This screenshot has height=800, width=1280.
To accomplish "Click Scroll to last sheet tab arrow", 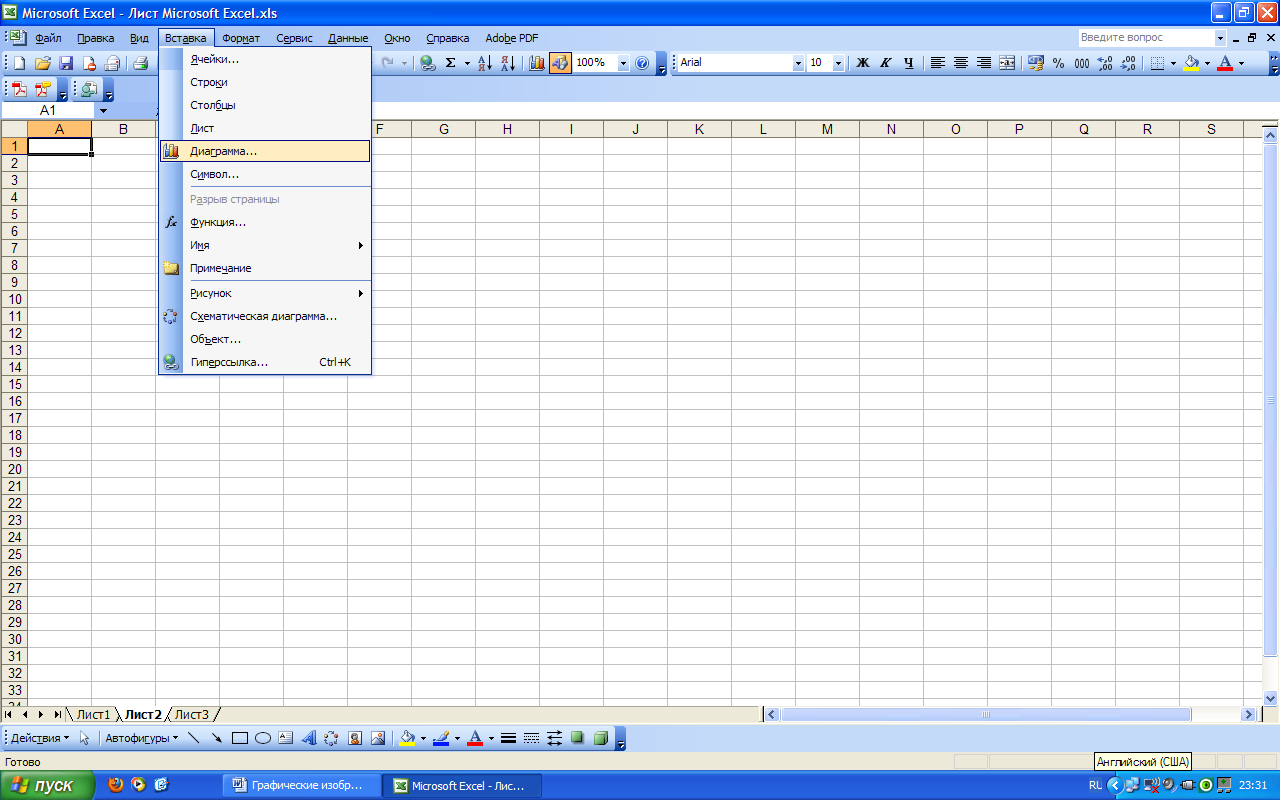I will pos(58,714).
